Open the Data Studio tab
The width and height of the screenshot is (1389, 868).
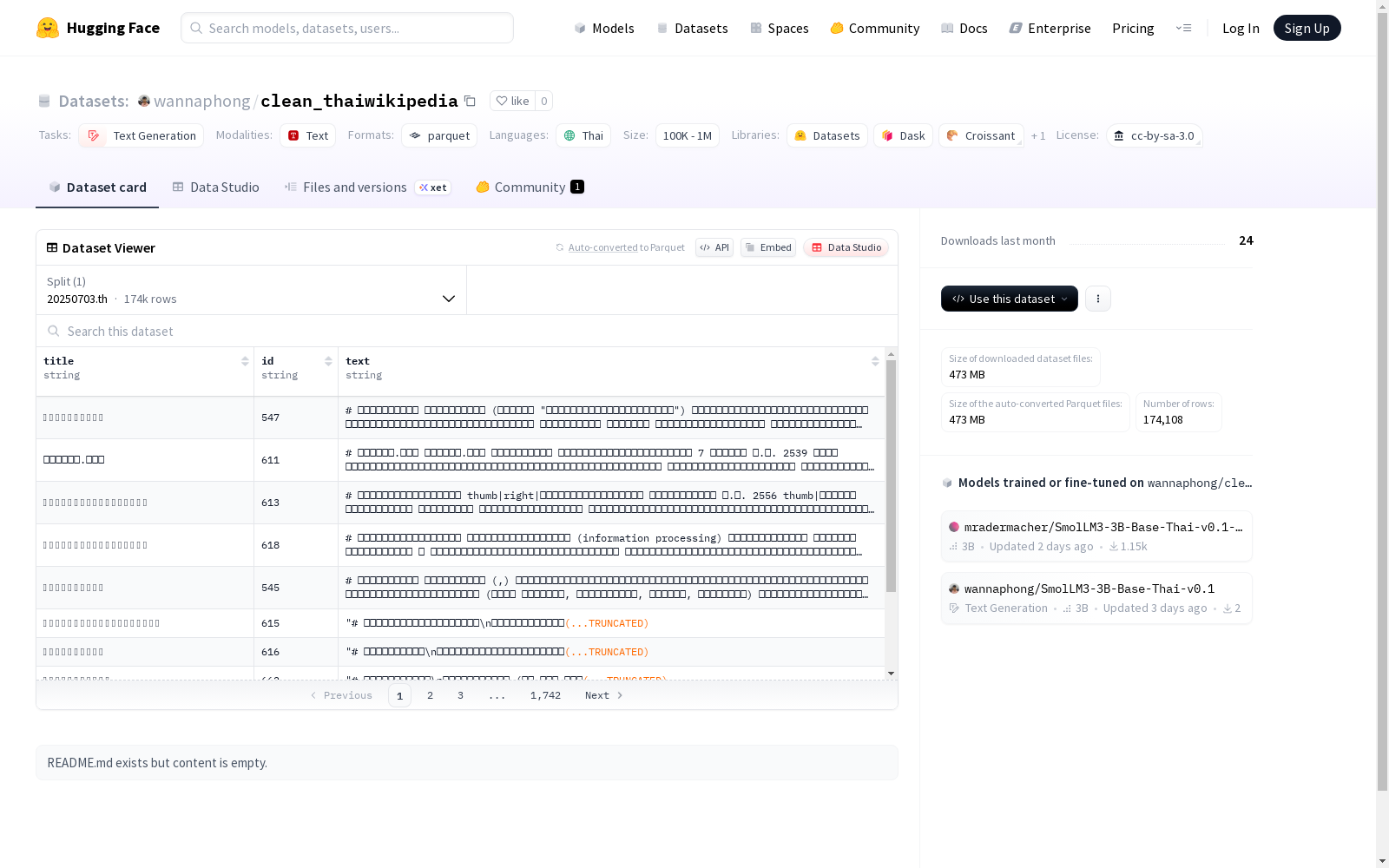coord(215,187)
